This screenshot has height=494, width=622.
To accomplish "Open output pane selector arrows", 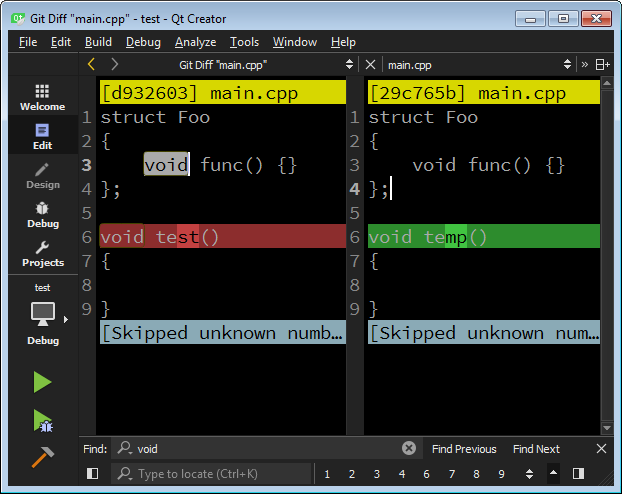I will 529,474.
